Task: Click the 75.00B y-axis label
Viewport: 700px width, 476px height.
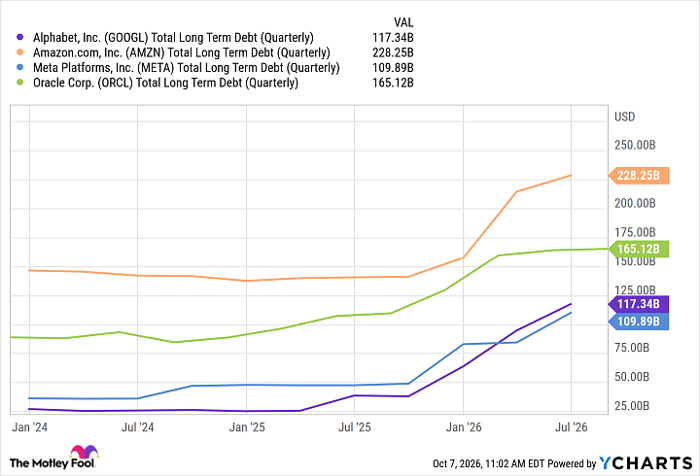Action: pyautogui.click(x=632, y=348)
